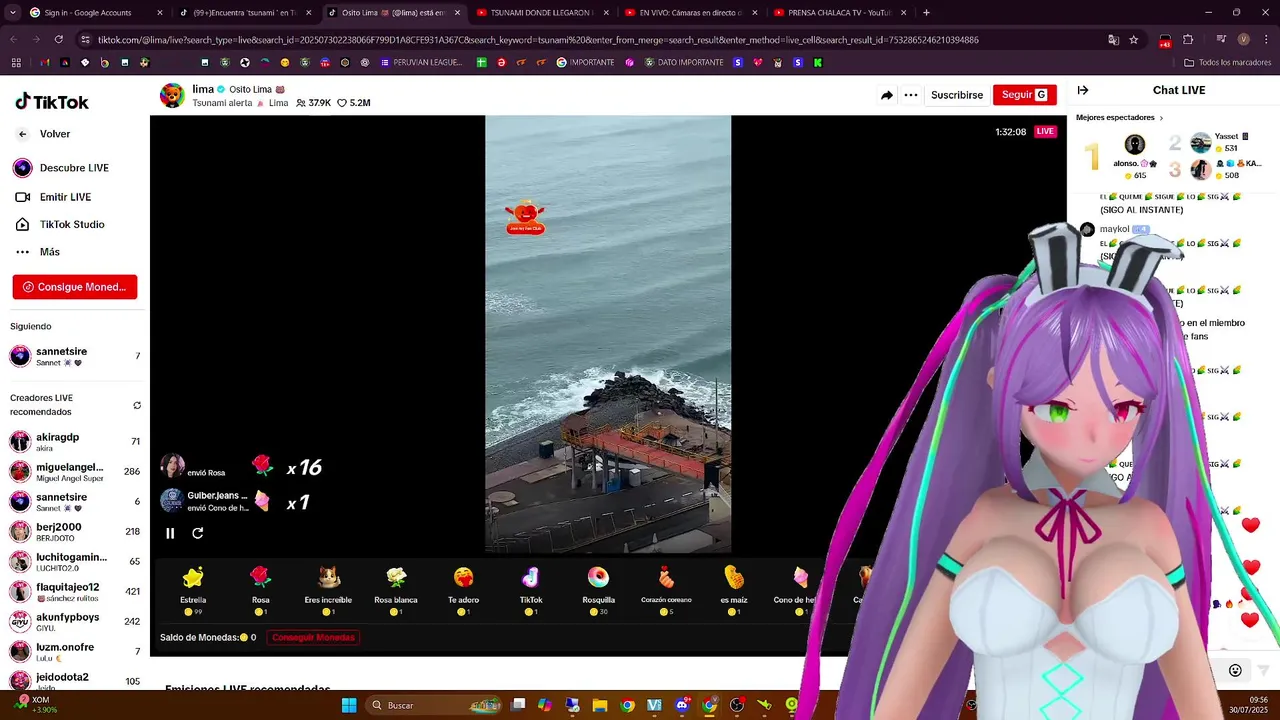
Task: Pause the live stream video
Action: point(170,533)
